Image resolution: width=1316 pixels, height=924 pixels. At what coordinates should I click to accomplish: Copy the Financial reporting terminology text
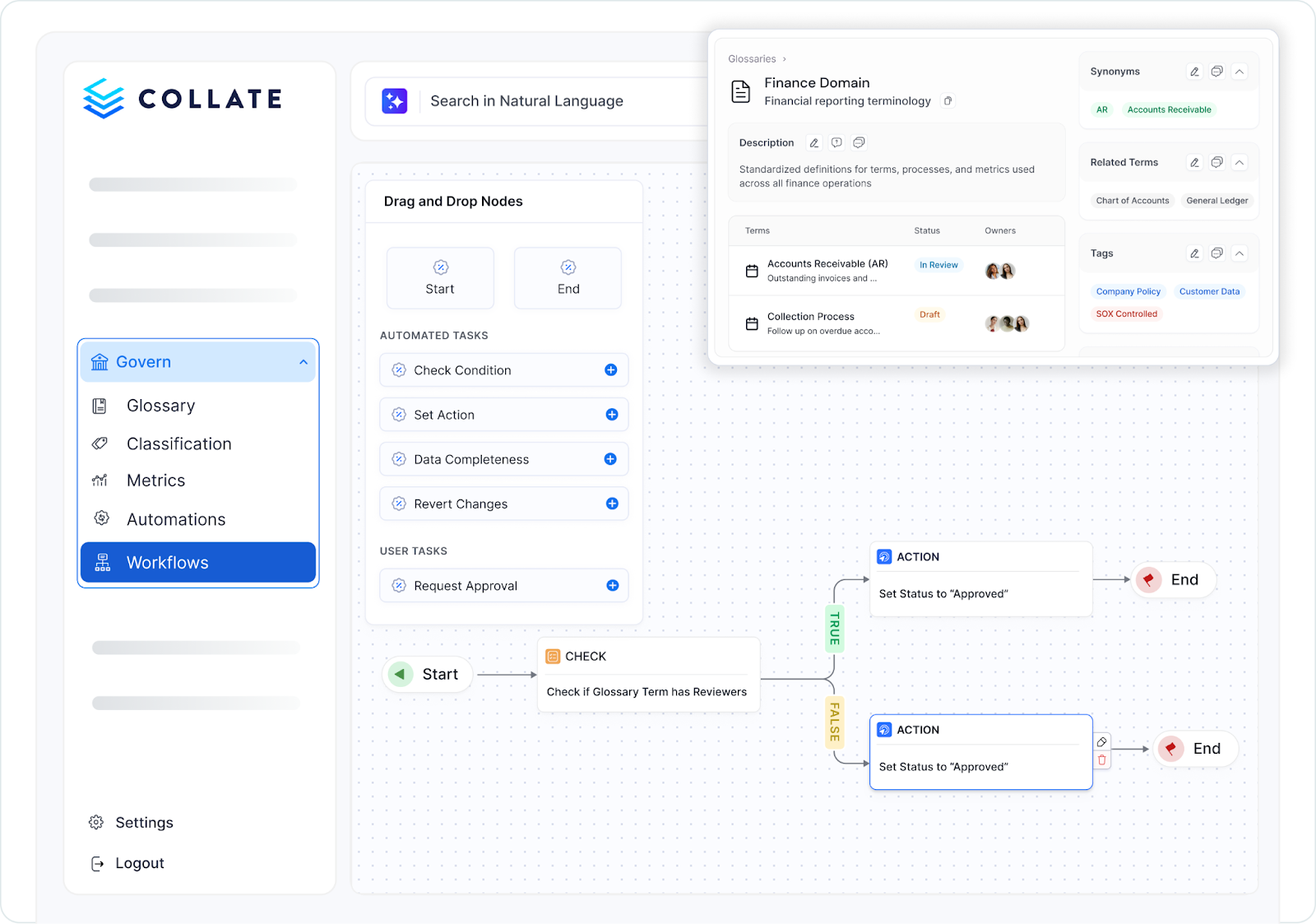pyautogui.click(x=948, y=101)
